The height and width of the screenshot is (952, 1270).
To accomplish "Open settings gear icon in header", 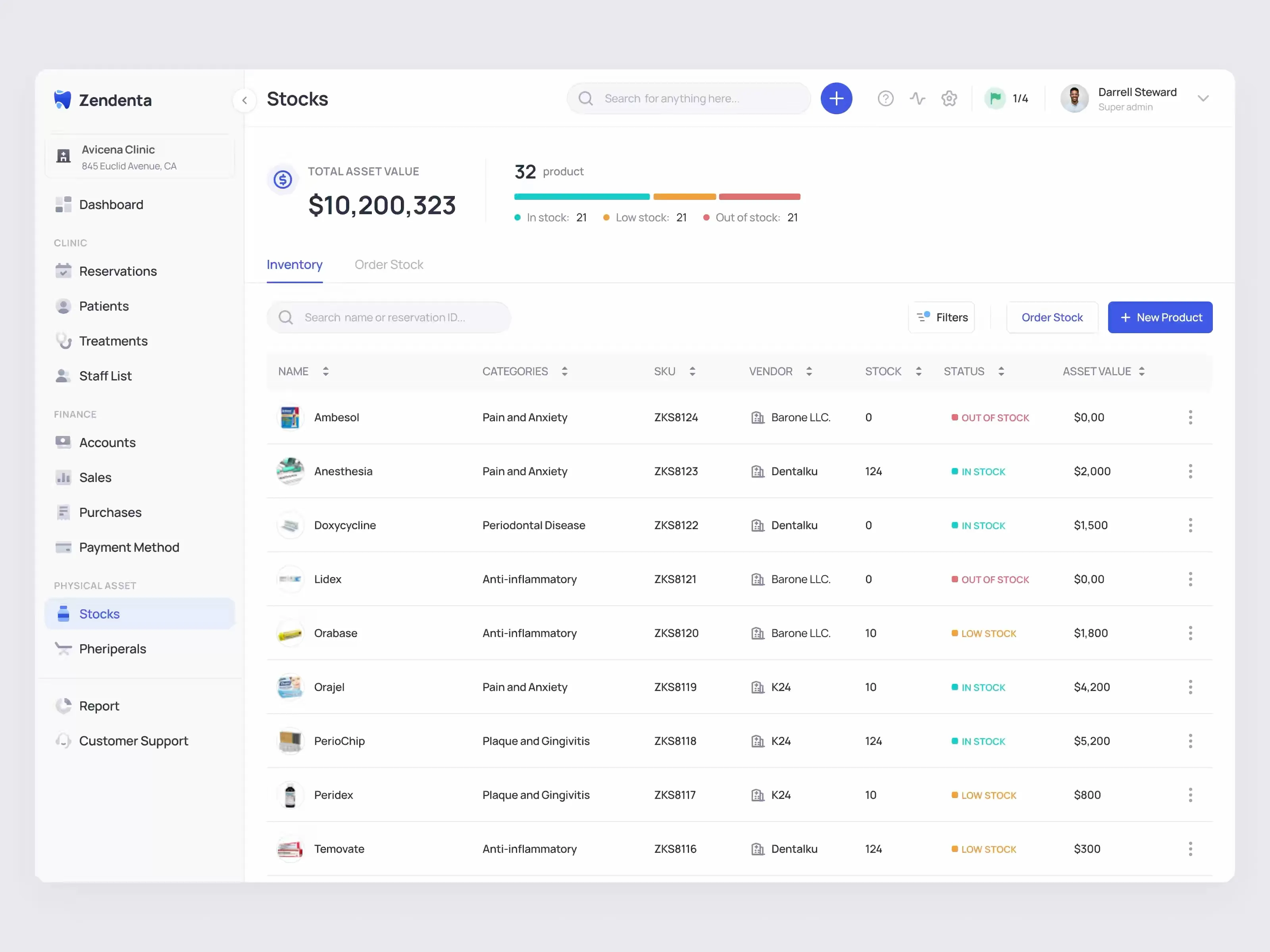I will 949,99.
